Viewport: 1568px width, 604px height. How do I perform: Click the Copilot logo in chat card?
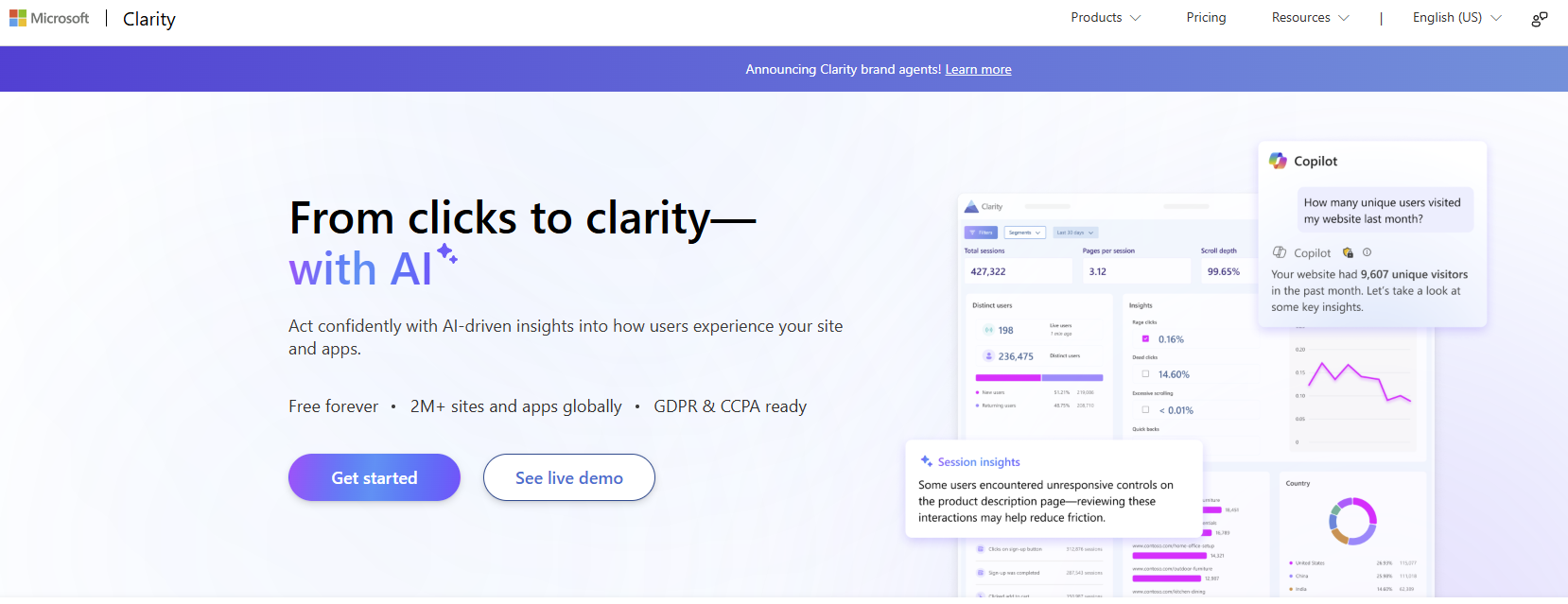click(x=1278, y=161)
